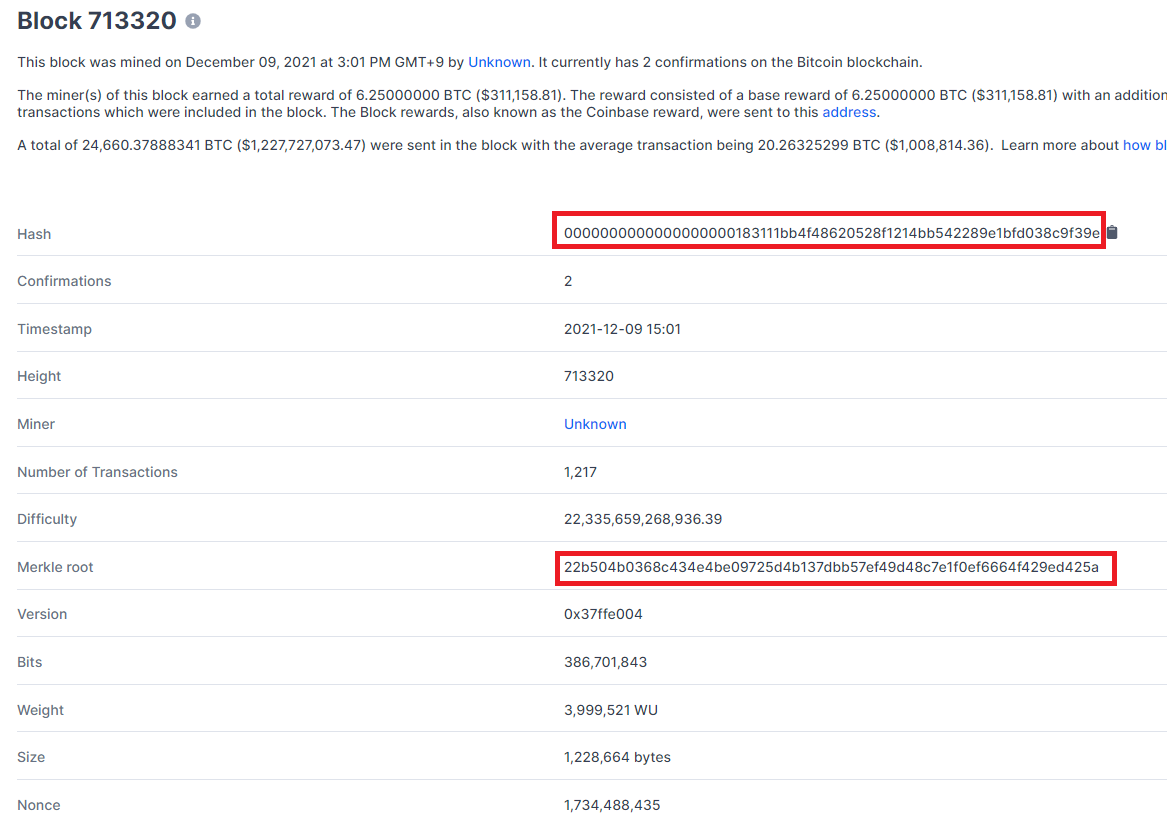Click the Height row label
This screenshot has width=1167, height=821.
tap(39, 377)
